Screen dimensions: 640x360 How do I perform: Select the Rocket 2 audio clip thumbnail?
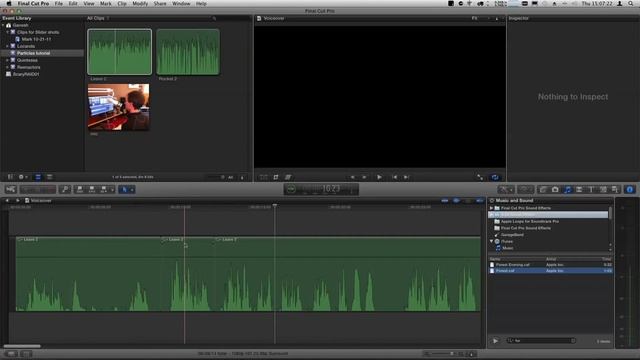[188, 52]
